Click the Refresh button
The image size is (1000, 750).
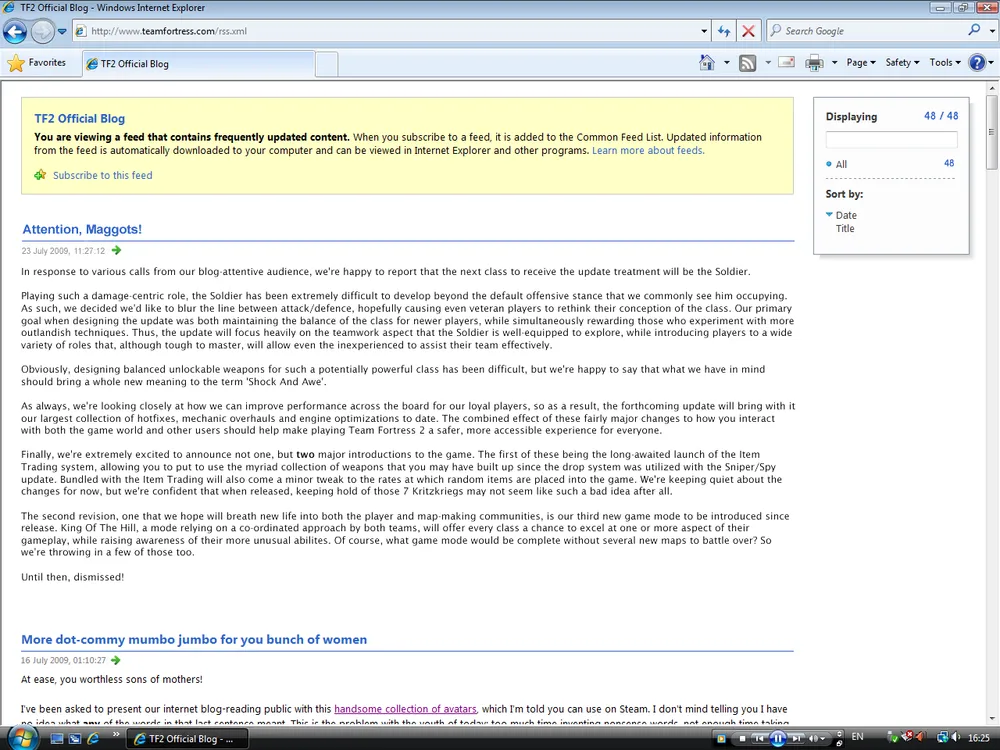(724, 31)
